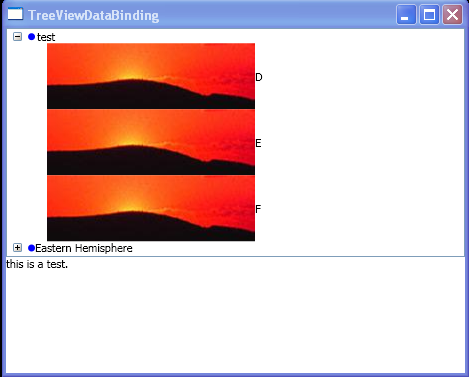Select the sunset image labeled D
Viewport: 469px width, 377px height.
click(151, 76)
